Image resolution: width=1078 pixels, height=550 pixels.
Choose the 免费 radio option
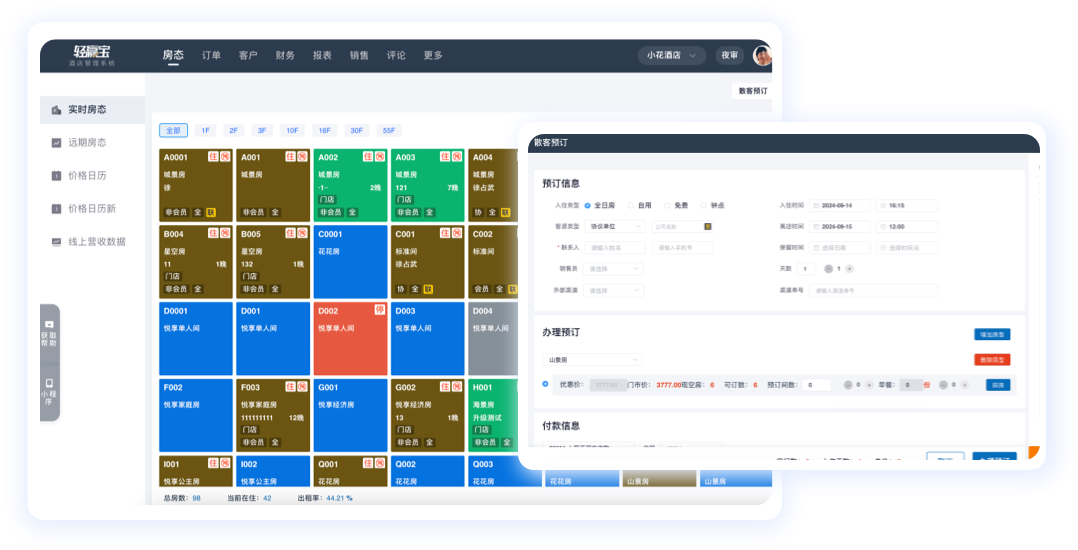666,205
